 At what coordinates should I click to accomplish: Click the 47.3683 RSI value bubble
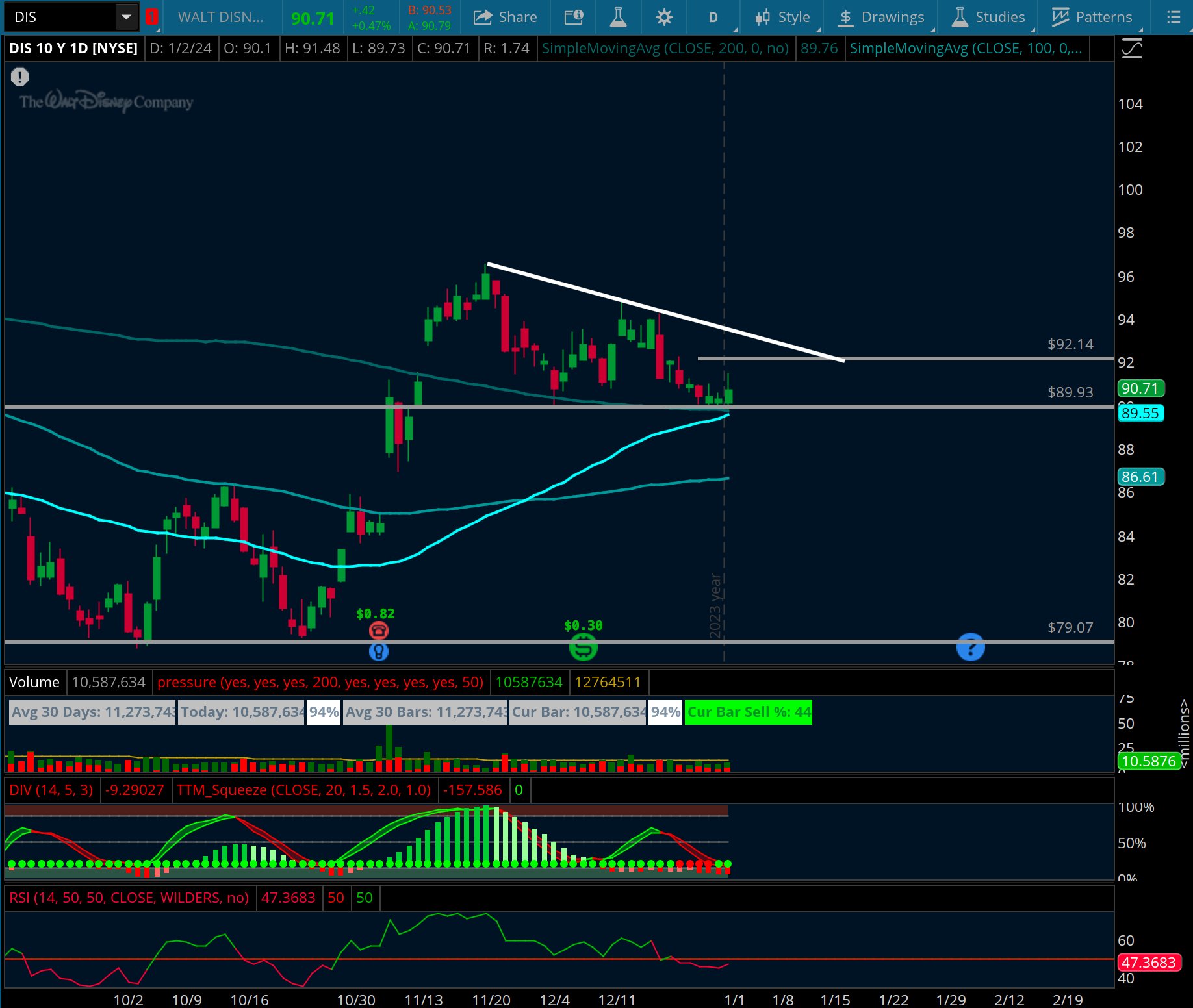[x=1148, y=963]
